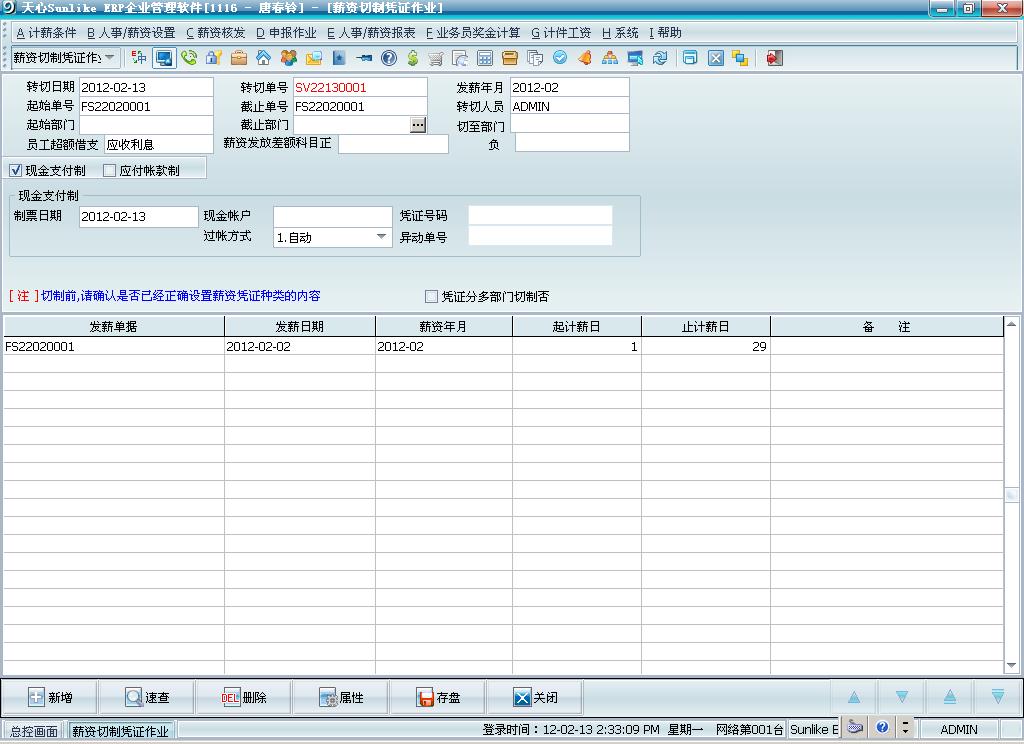Click the blue question mark toolbar icon
The image size is (1024, 744).
pos(389,57)
